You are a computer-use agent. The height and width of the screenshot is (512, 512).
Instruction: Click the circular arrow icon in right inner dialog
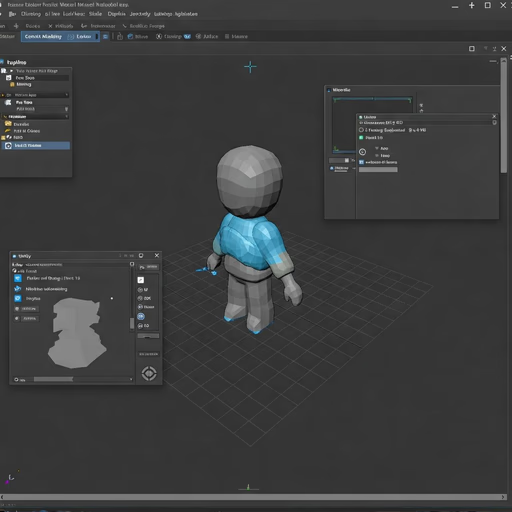pos(363,152)
